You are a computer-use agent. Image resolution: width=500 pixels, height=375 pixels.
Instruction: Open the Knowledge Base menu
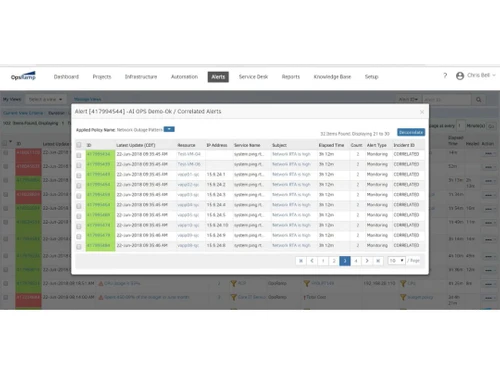pos(332,77)
